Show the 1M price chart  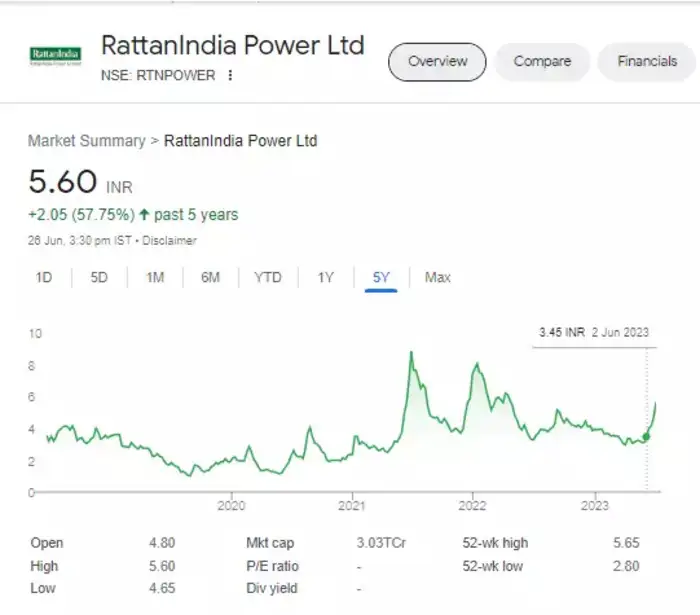tap(154, 277)
